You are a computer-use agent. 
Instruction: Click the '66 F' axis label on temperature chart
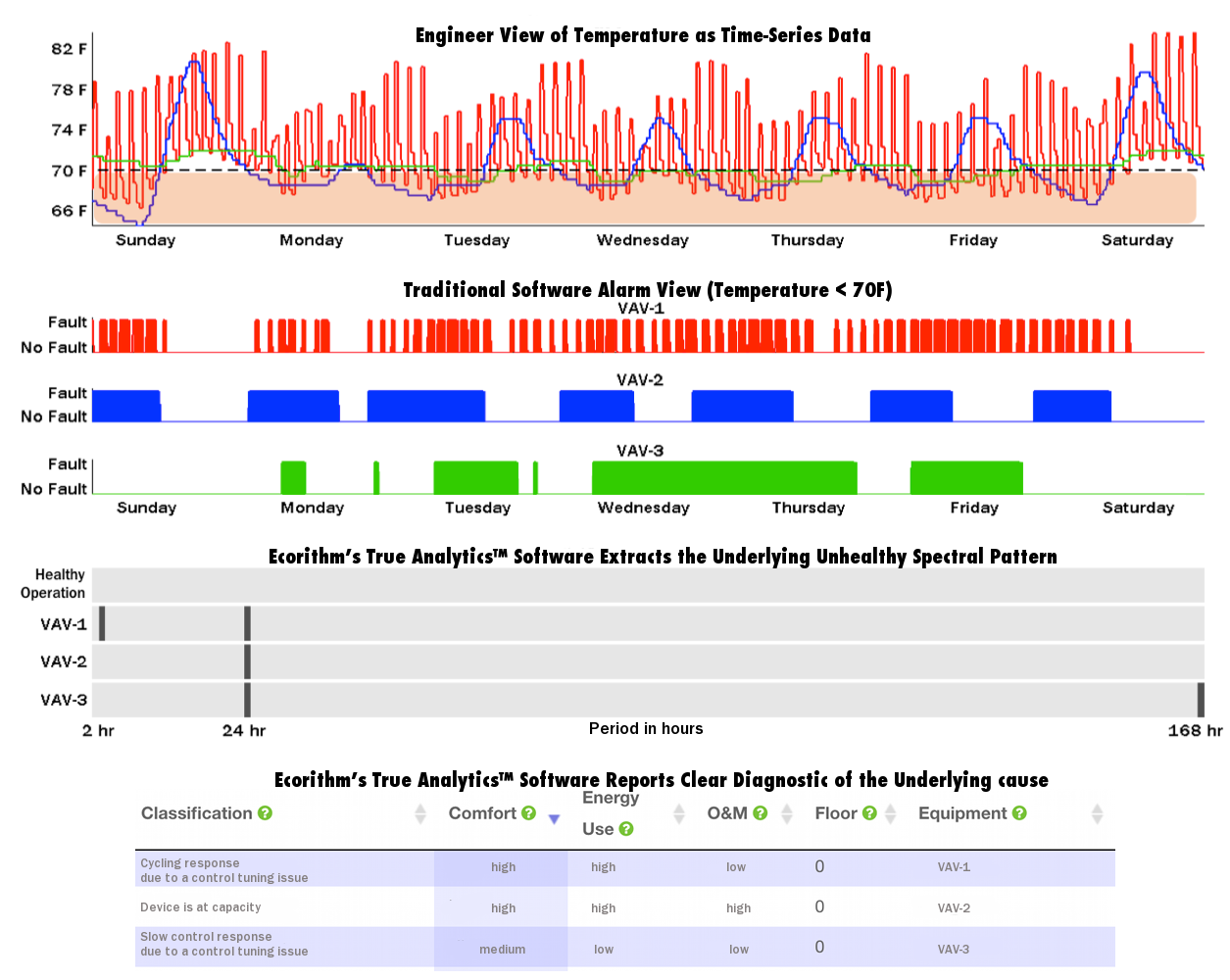pos(69,211)
